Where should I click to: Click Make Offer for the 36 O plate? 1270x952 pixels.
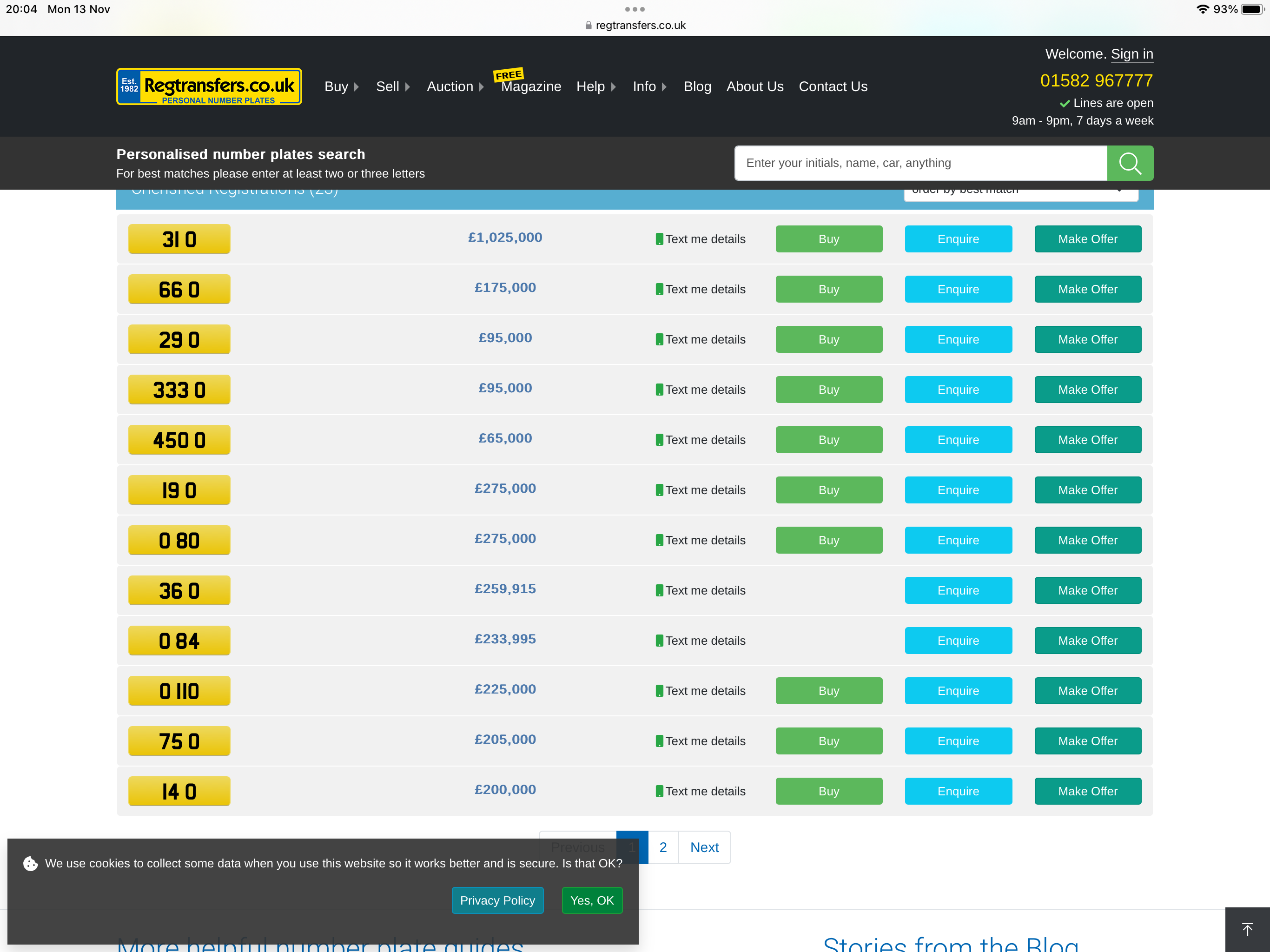click(x=1087, y=590)
